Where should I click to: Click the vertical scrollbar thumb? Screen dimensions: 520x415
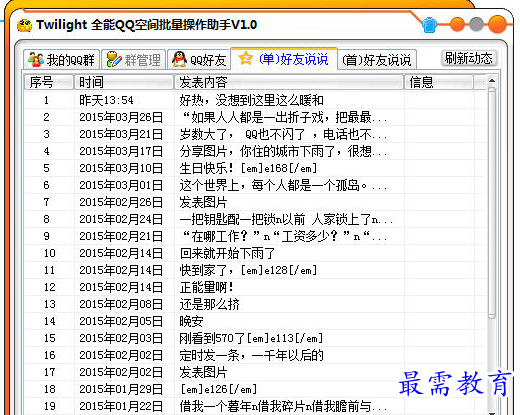tap(492, 202)
